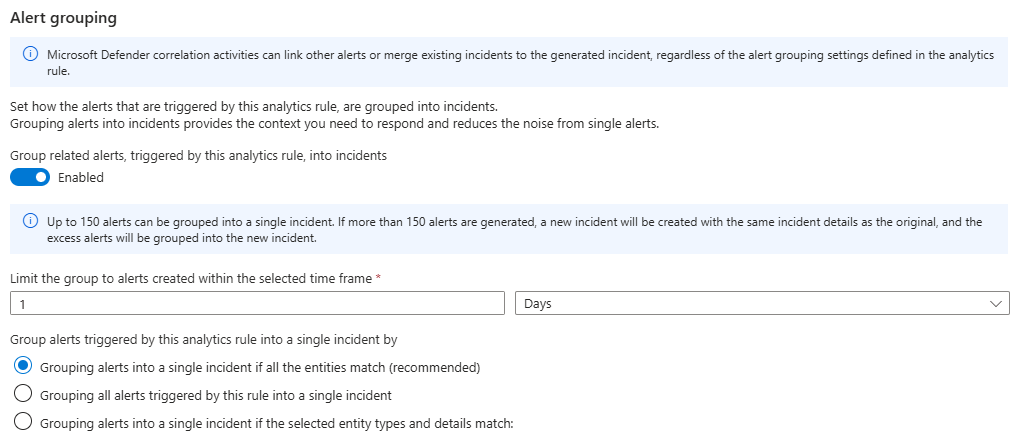Select grouping by selected entity types and details
Image resolution: width=1020 pixels, height=440 pixels.
pyautogui.click(x=24, y=422)
